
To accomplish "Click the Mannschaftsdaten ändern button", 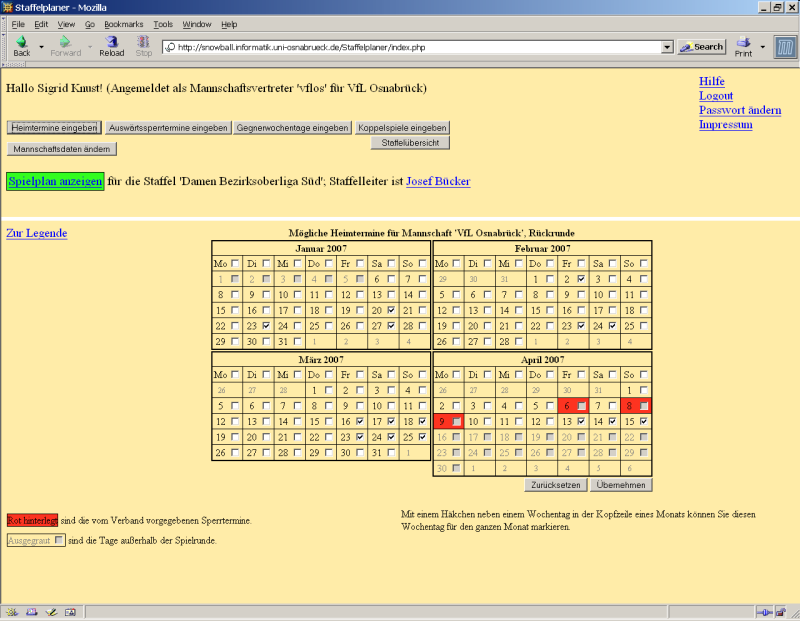I will [62, 149].
